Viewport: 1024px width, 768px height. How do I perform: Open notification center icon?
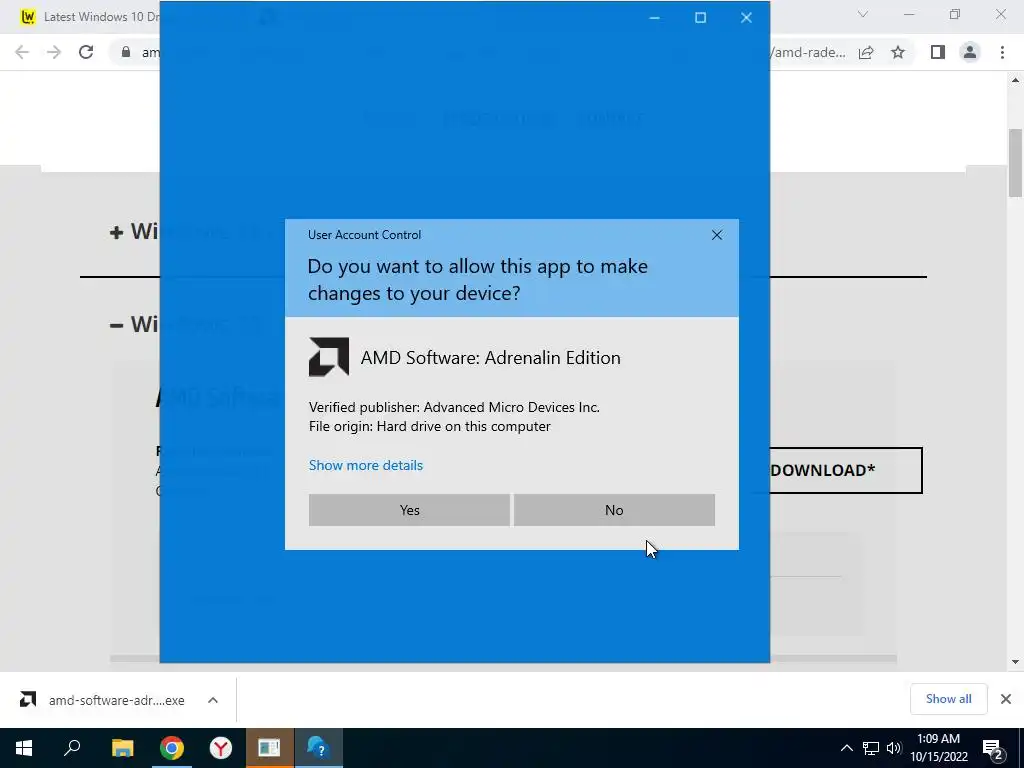click(993, 748)
